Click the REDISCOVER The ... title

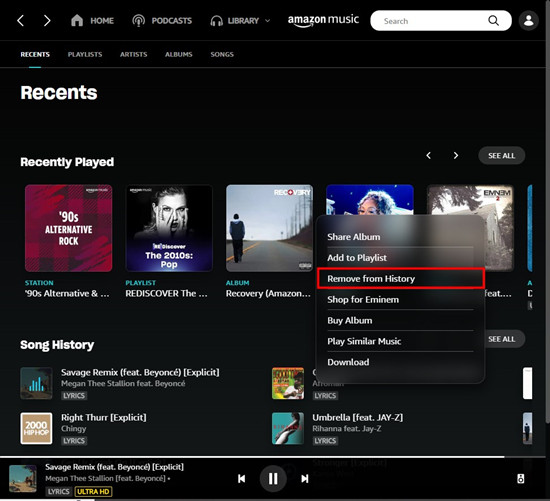click(x=166, y=293)
